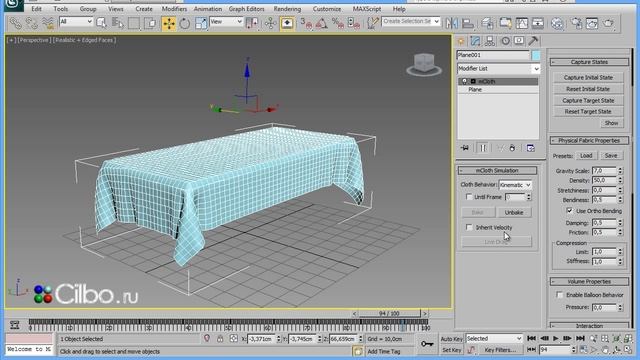The height and width of the screenshot is (360, 640).
Task: Click the Set Keys key icon
Action: point(427,344)
